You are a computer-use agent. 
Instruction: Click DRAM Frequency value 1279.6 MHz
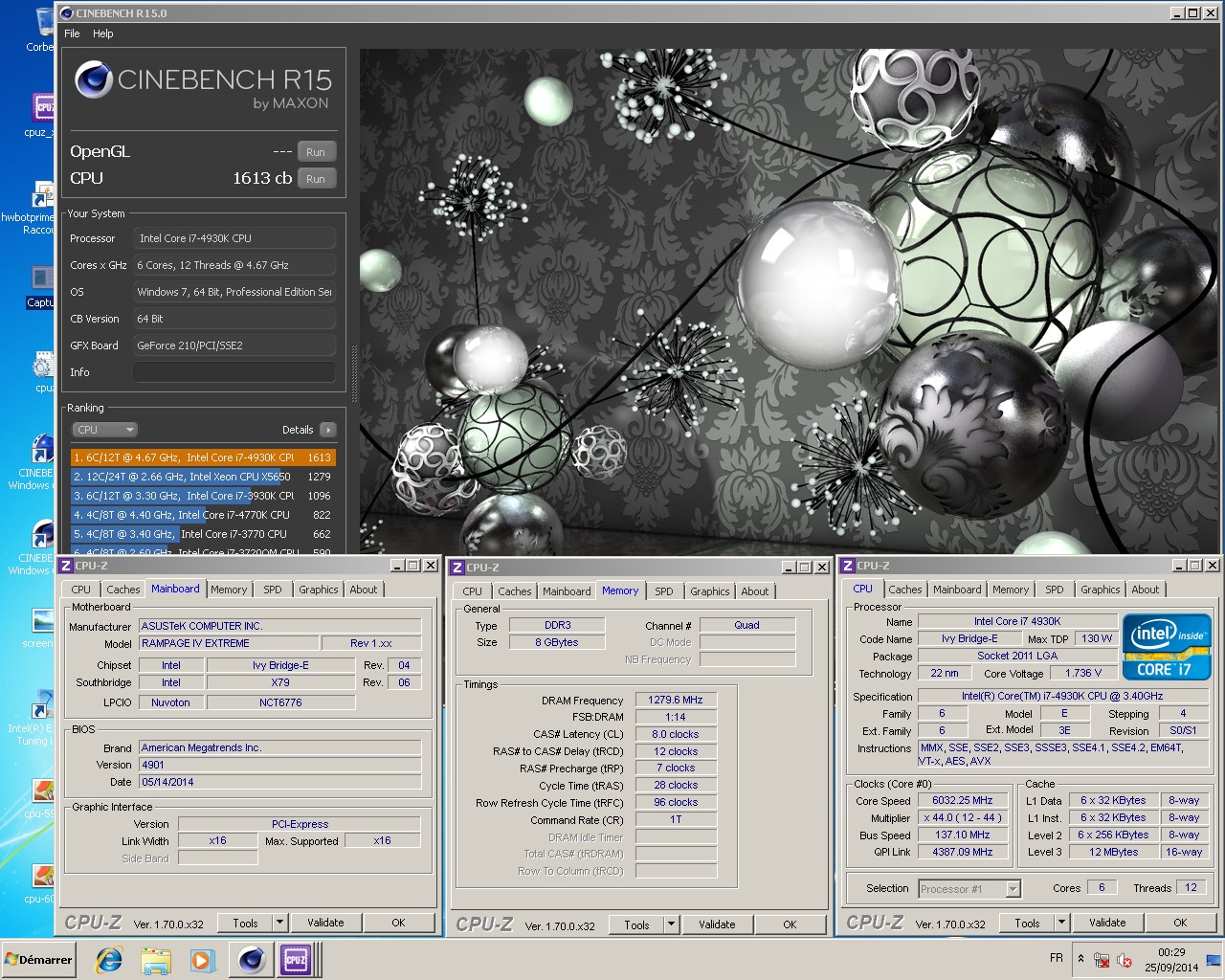tap(676, 700)
